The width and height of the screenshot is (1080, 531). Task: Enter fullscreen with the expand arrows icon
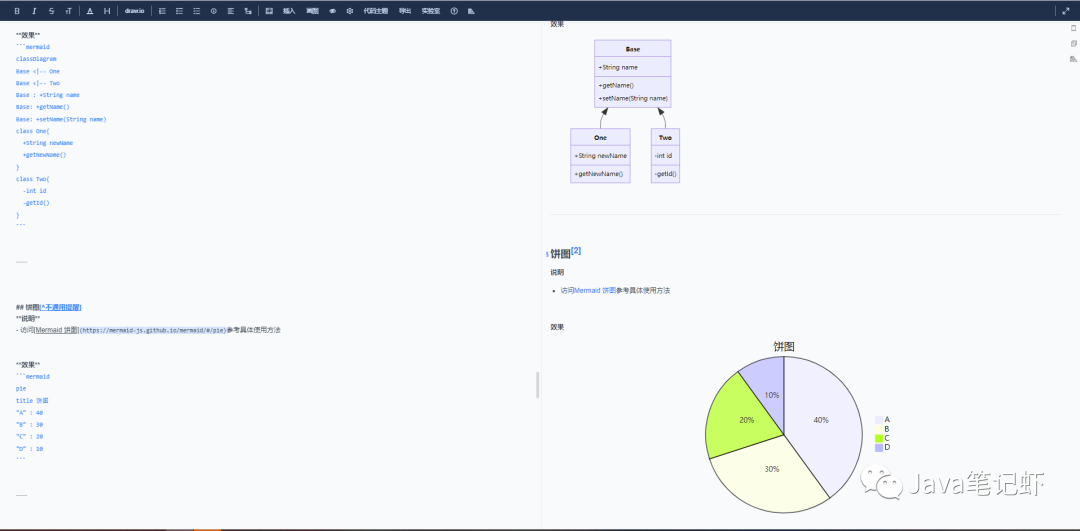(x=1066, y=11)
